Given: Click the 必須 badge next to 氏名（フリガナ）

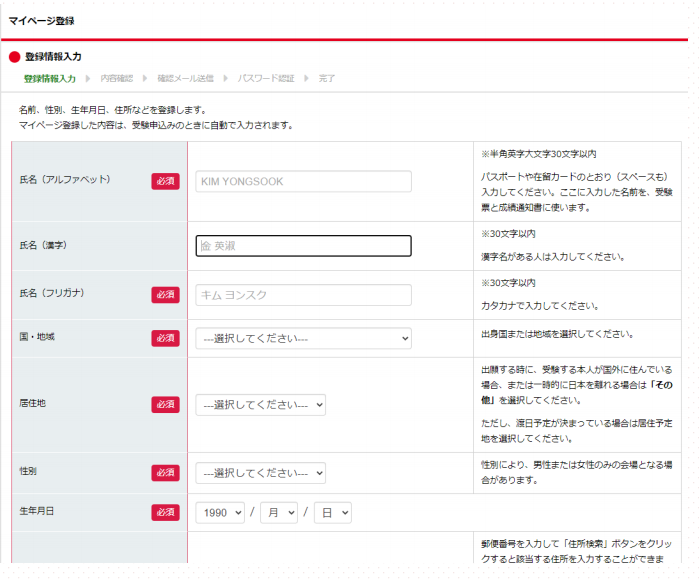Looking at the screenshot, I should point(165,295).
